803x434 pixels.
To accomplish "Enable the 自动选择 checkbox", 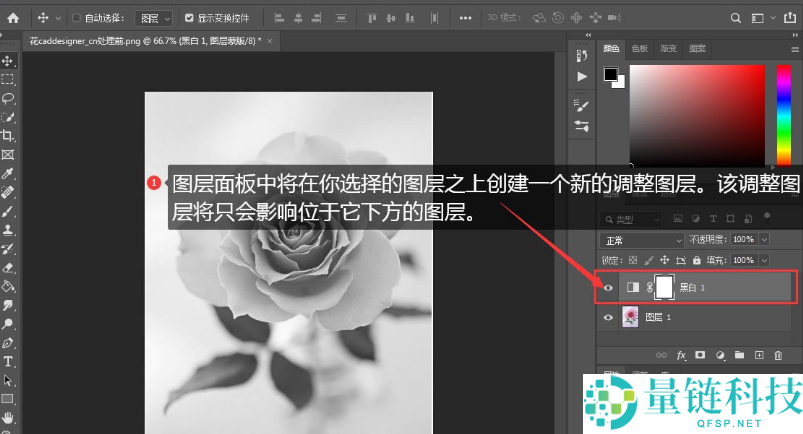I will 77,18.
